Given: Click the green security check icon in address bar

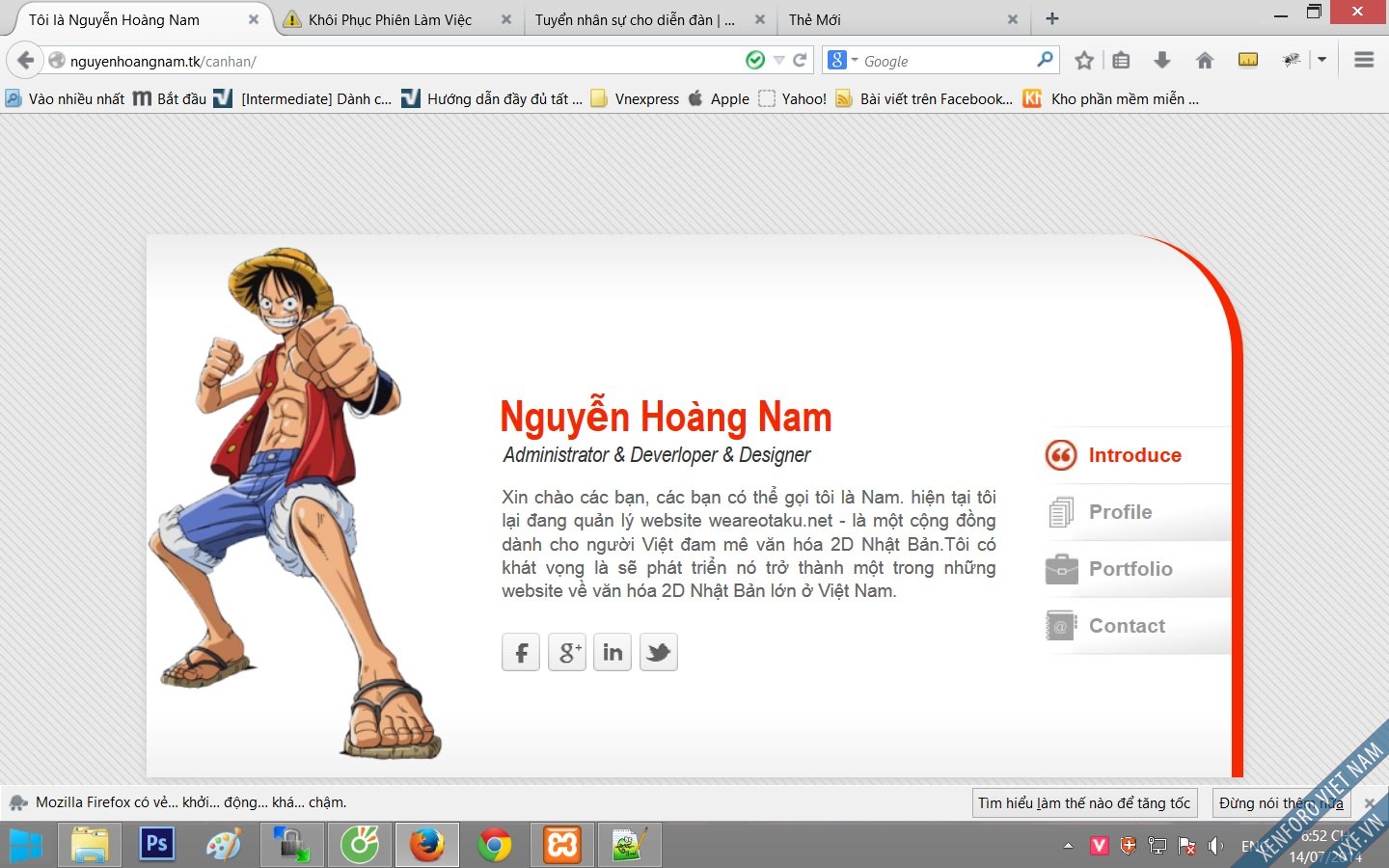Looking at the screenshot, I should (x=755, y=61).
